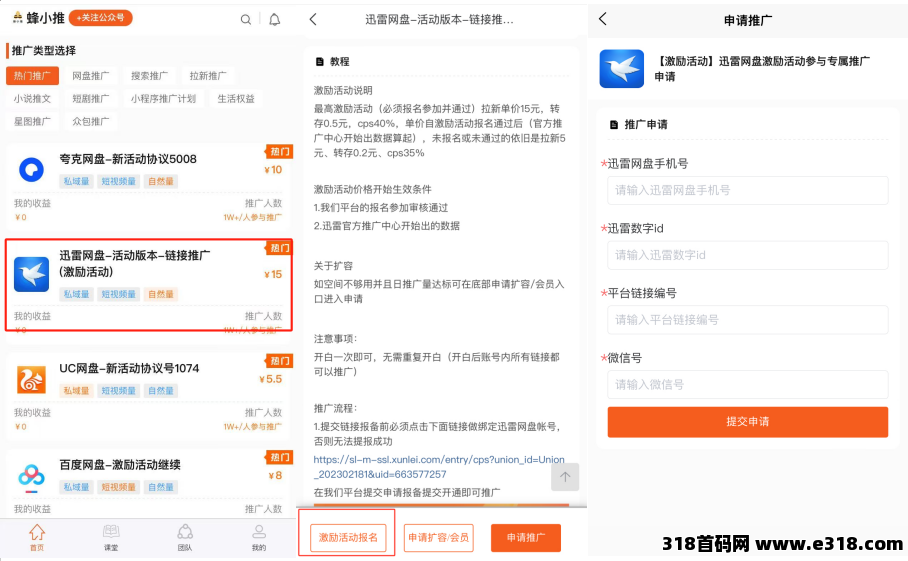Open 迅雷网盘-活动版本-链接推广 title
The image size is (908, 561).
click(x=135, y=263)
